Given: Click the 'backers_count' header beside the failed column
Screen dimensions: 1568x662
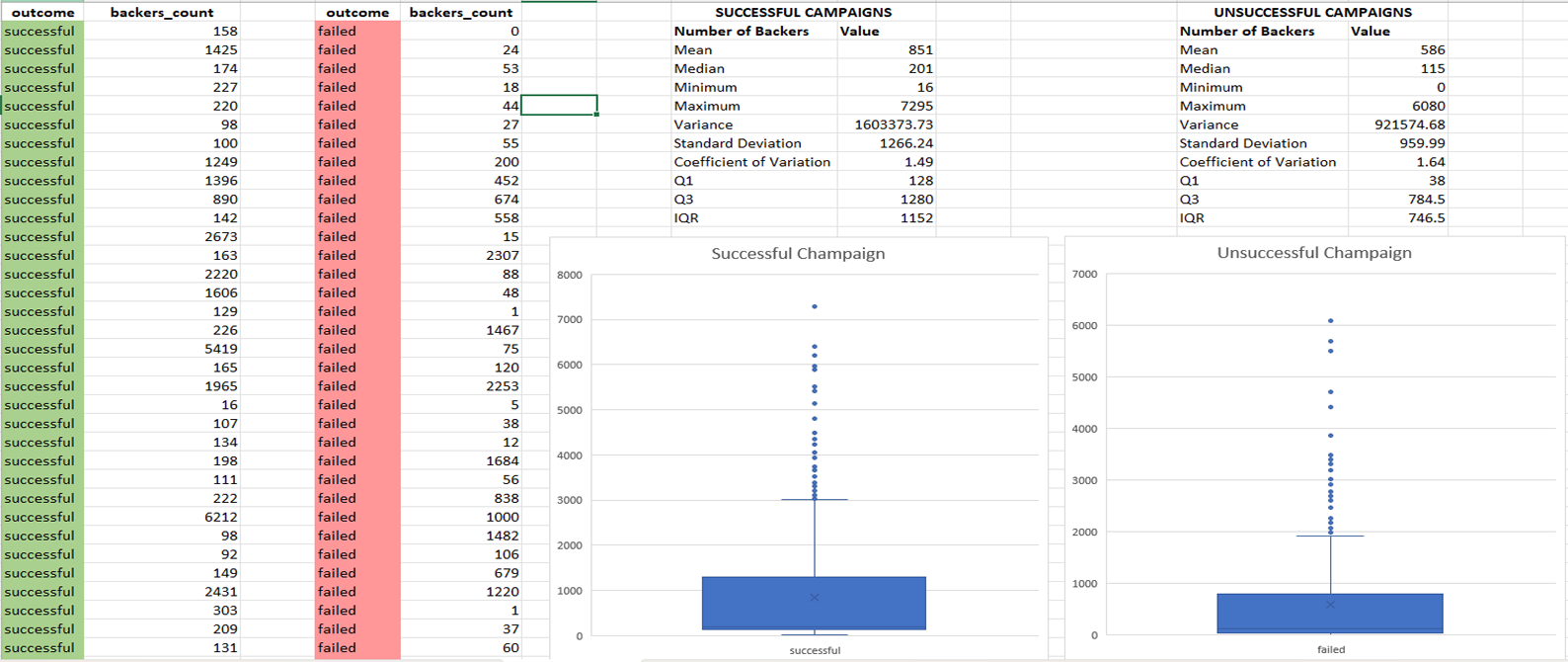Looking at the screenshot, I should pos(460,13).
